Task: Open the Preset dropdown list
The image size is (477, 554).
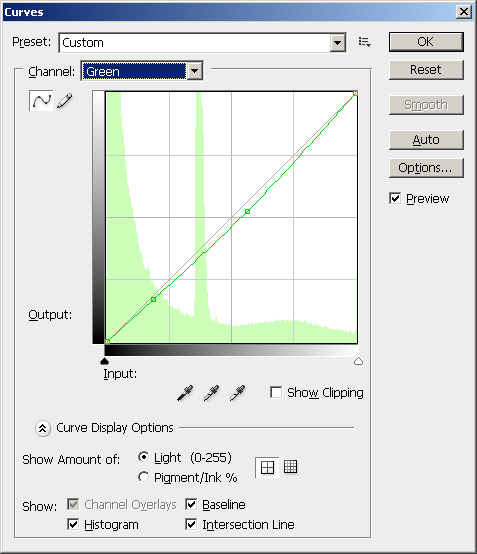Action: 338,43
